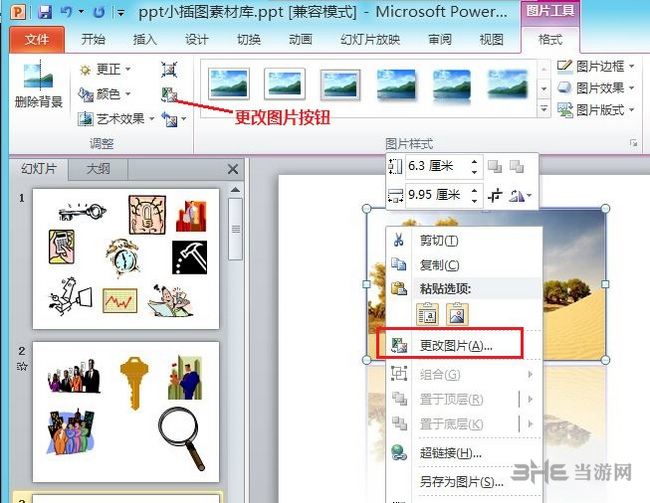Select the fourth picture style with shadow

(396, 84)
